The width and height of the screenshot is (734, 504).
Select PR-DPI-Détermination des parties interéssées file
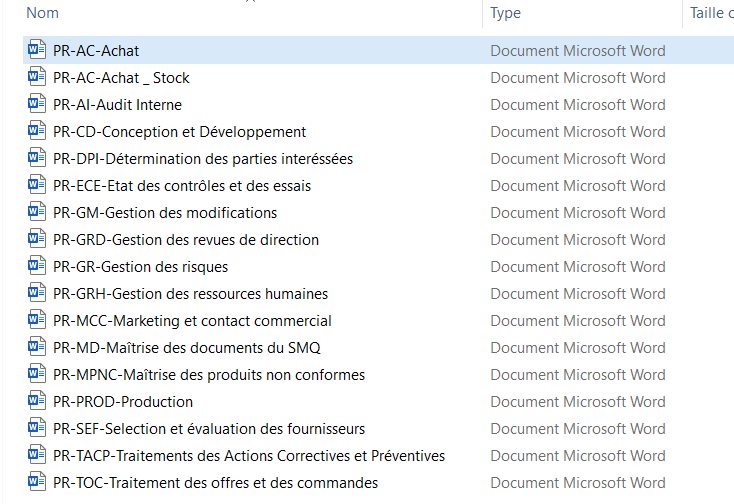202,158
